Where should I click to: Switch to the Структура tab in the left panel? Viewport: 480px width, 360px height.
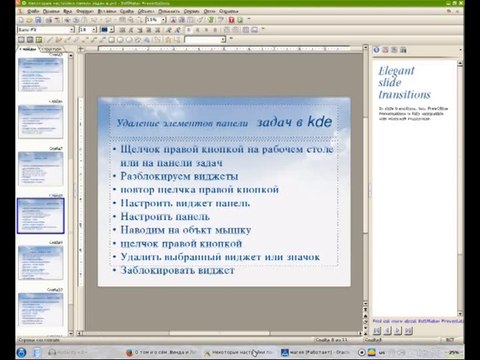click(52, 49)
